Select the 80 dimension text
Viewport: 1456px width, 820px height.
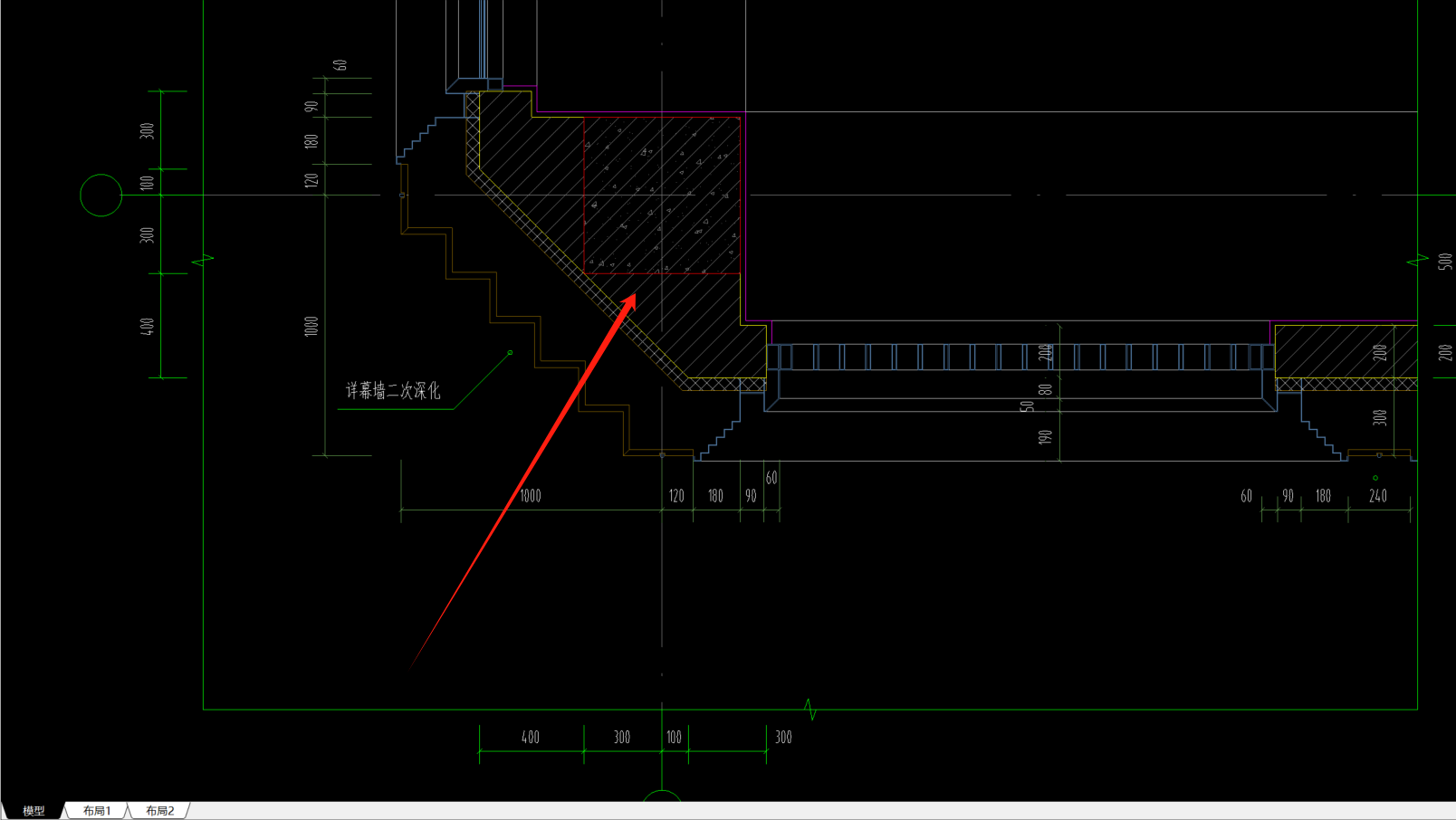click(x=1046, y=389)
